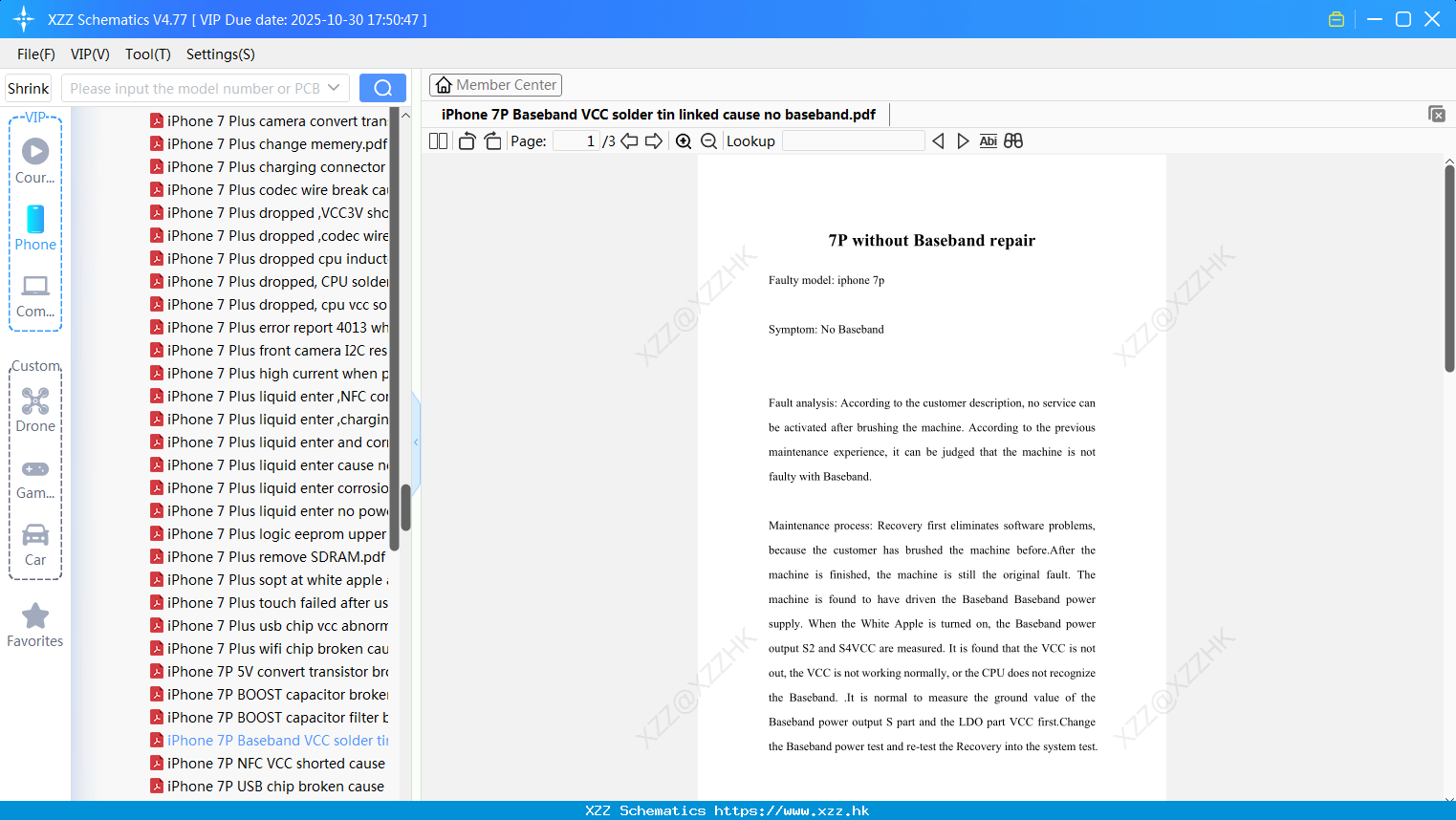1456x820 pixels.
Task: Open iPhone 7 Plus high current file
Action: tap(269, 374)
